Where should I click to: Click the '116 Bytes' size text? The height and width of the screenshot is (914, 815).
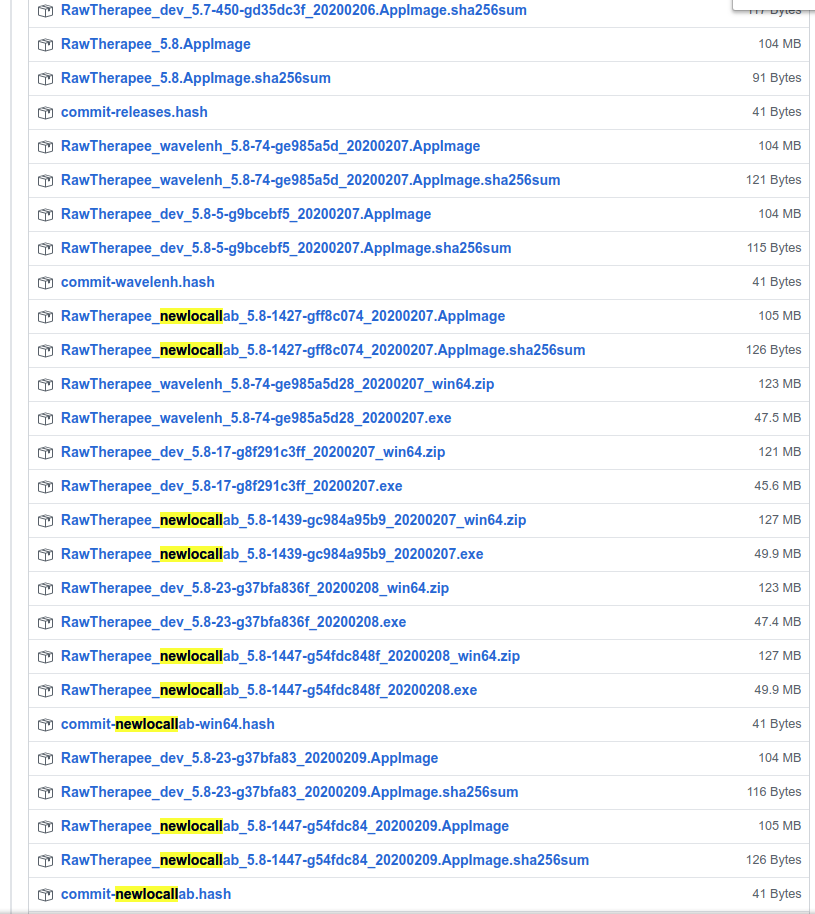(774, 792)
